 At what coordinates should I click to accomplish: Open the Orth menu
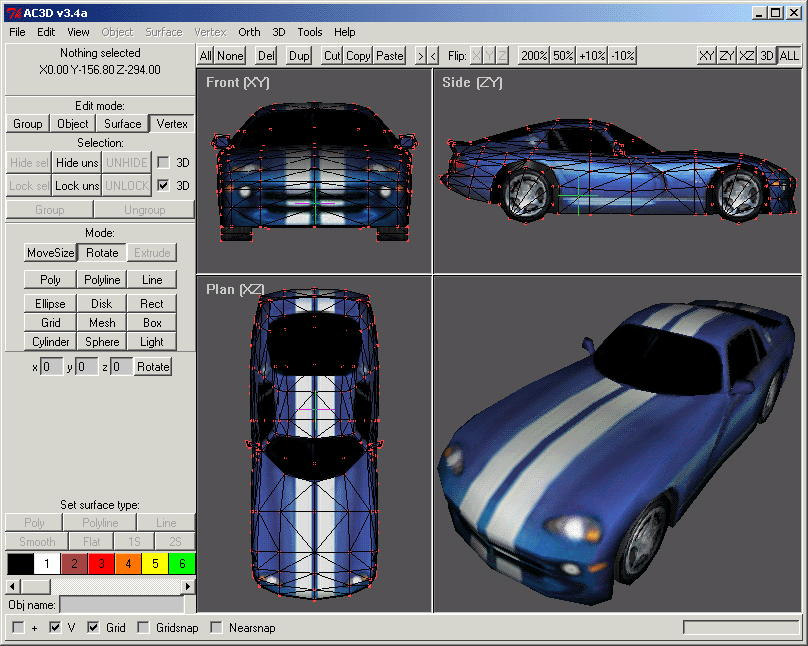click(249, 32)
